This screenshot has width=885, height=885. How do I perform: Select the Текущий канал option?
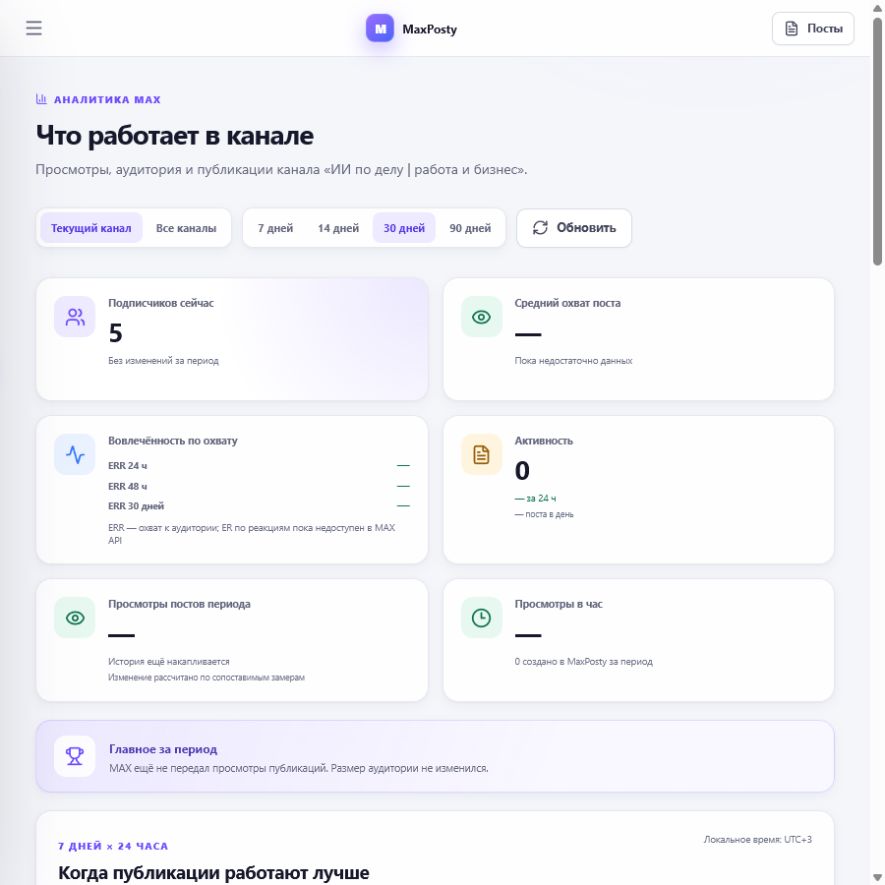click(x=91, y=228)
